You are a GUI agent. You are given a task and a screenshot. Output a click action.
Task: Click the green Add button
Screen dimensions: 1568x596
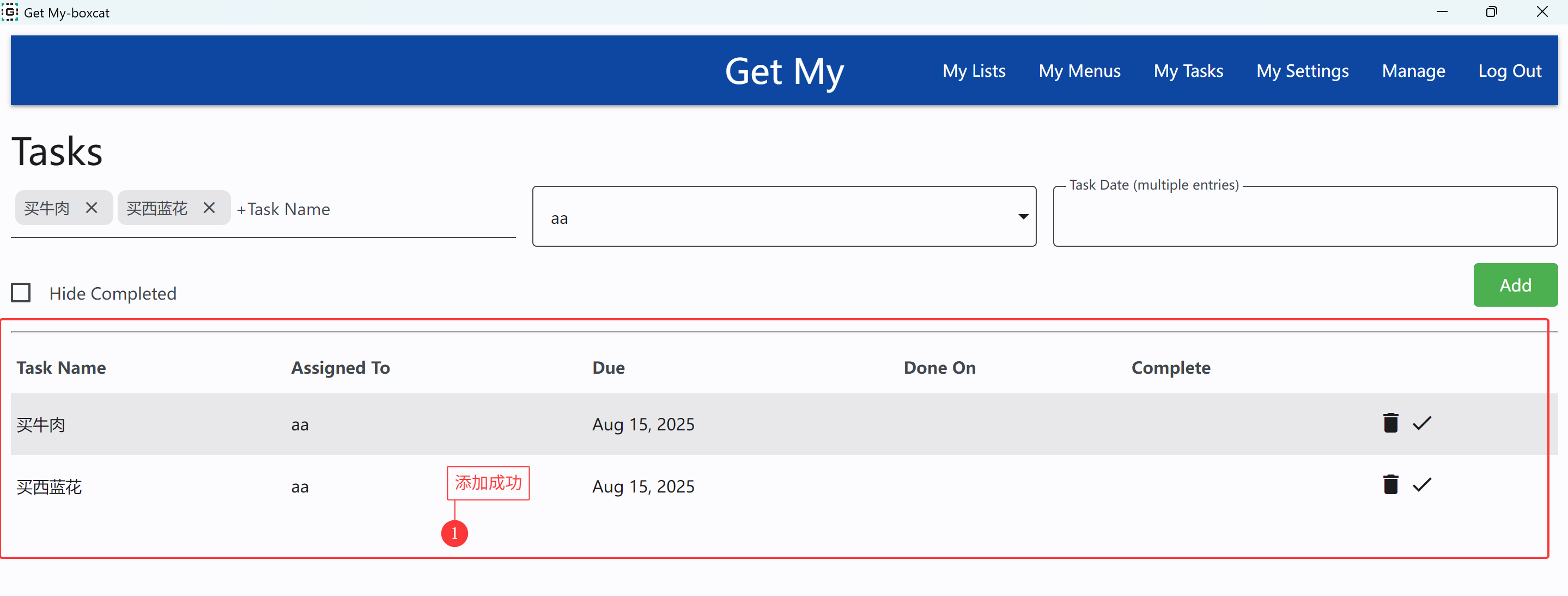1515,285
